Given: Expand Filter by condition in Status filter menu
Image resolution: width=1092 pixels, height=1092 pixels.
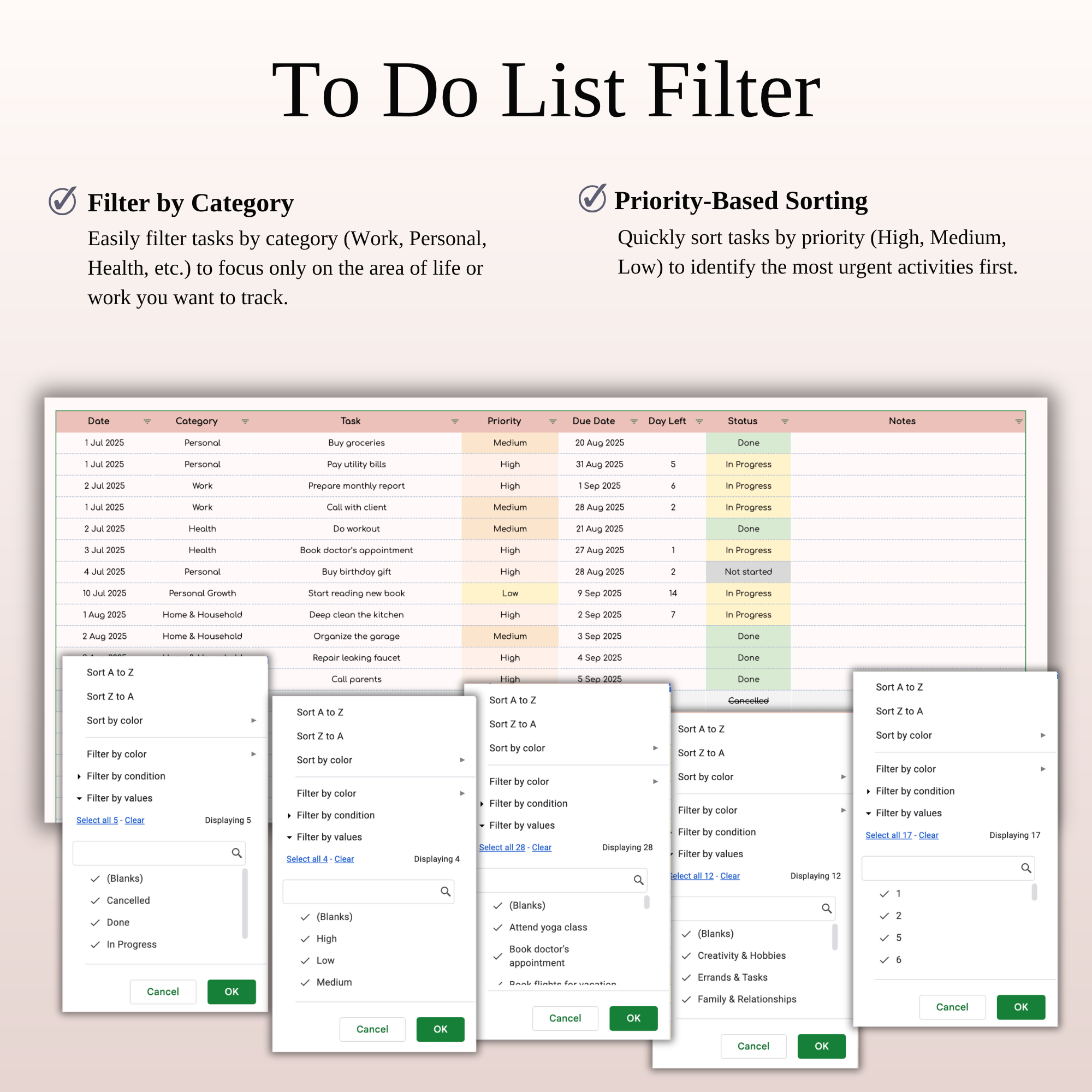Looking at the screenshot, I should (126, 776).
